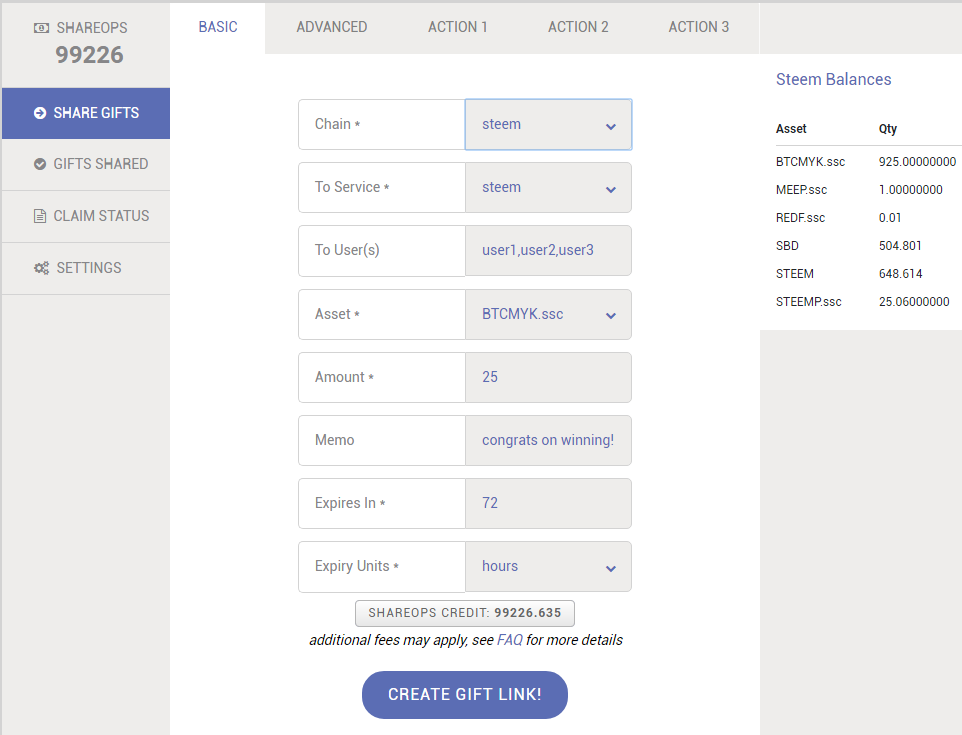Click the Expires In field showing 72
962x735 pixels.
[x=548, y=503]
